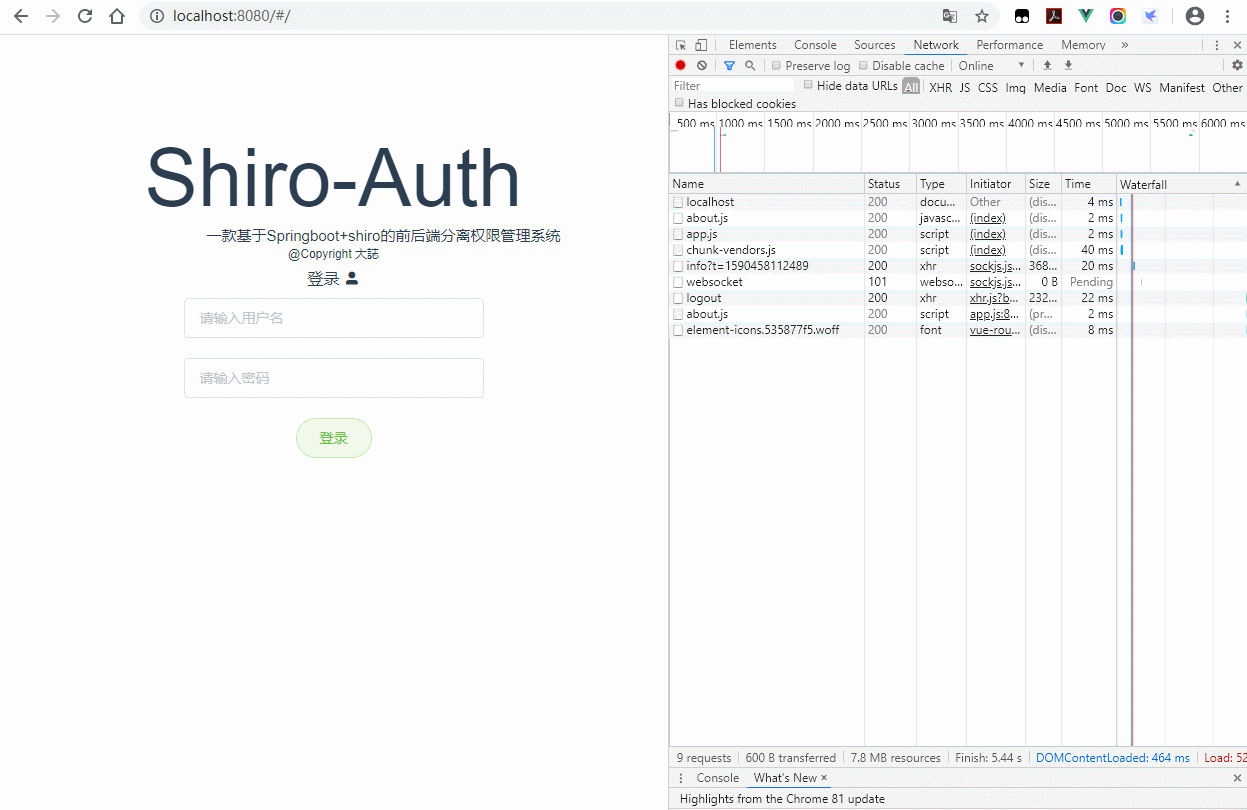This screenshot has height=810, width=1247.
Task: Open the Sources tab
Action: click(x=874, y=45)
